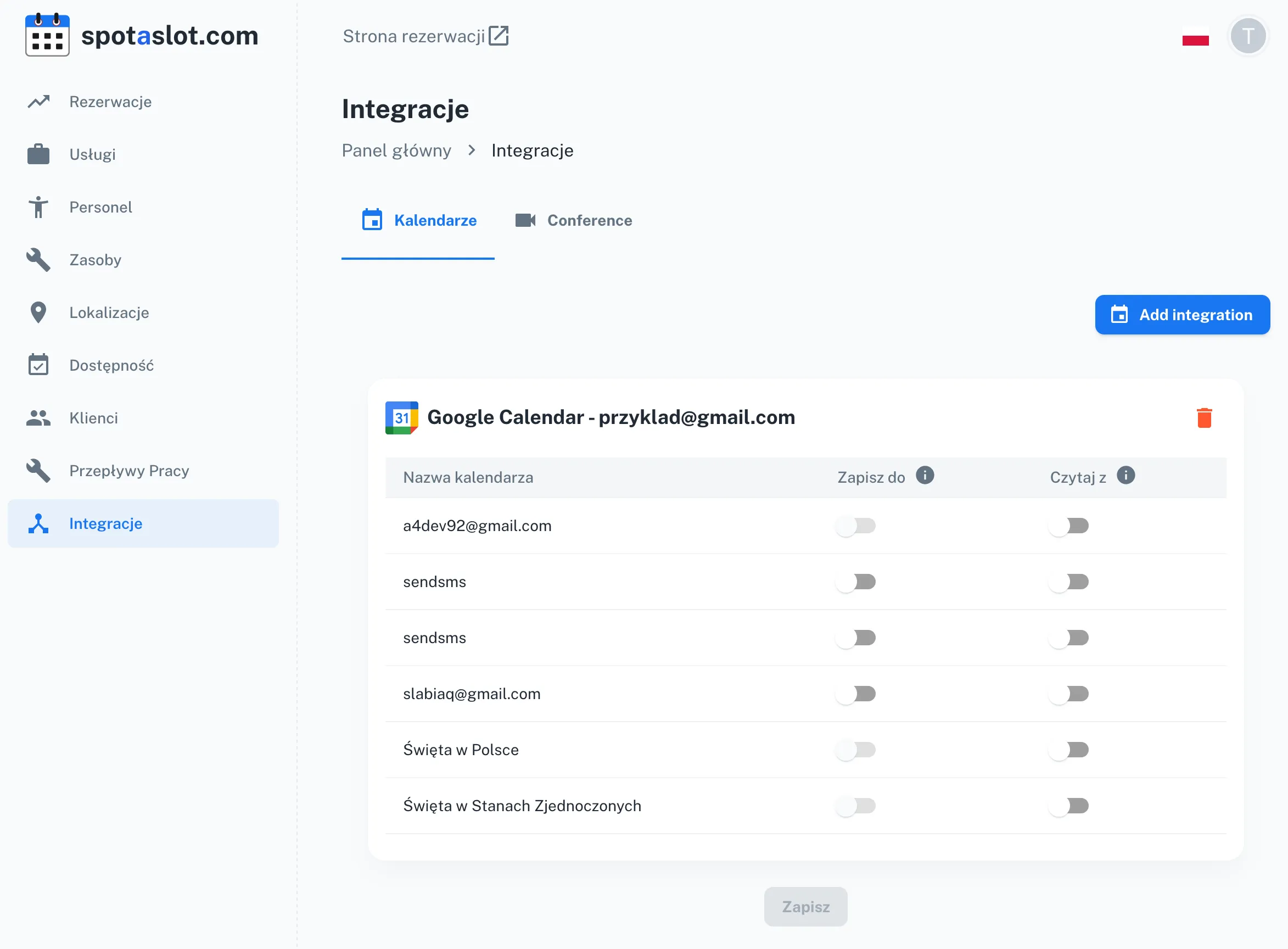The width and height of the screenshot is (1288, 949).
Task: Click the info icon next to Zapisz do
Action: (925, 476)
